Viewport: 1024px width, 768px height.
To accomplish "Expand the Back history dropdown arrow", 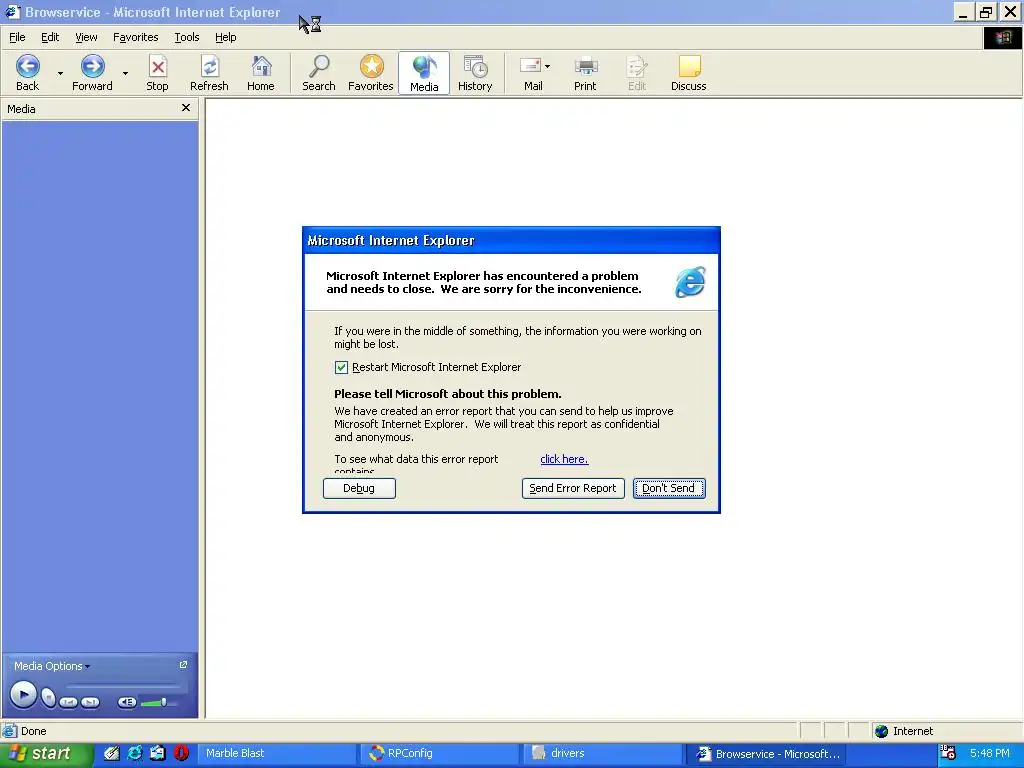I will (x=60, y=73).
